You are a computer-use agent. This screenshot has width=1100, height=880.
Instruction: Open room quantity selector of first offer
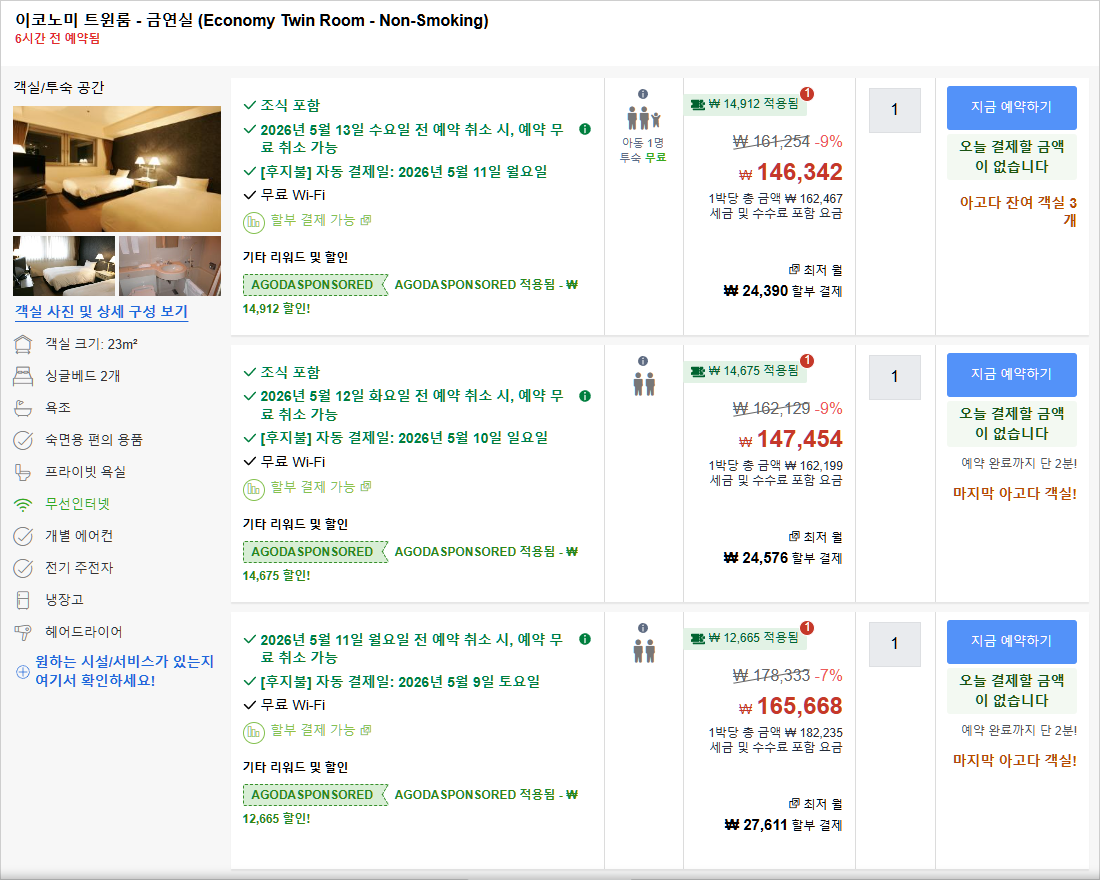click(894, 110)
